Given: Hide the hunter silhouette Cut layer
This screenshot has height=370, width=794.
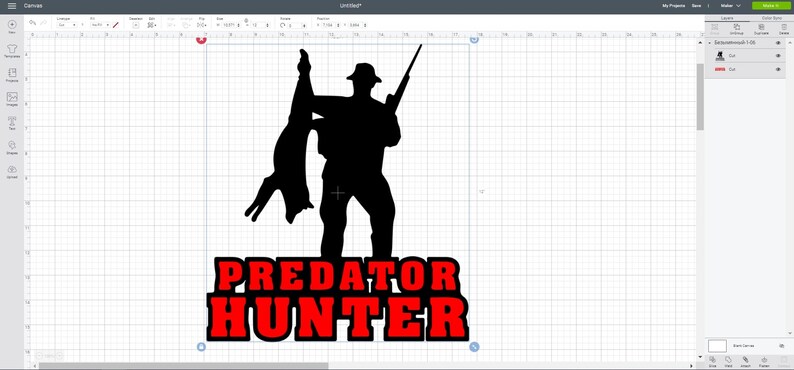Looking at the screenshot, I should (x=778, y=56).
